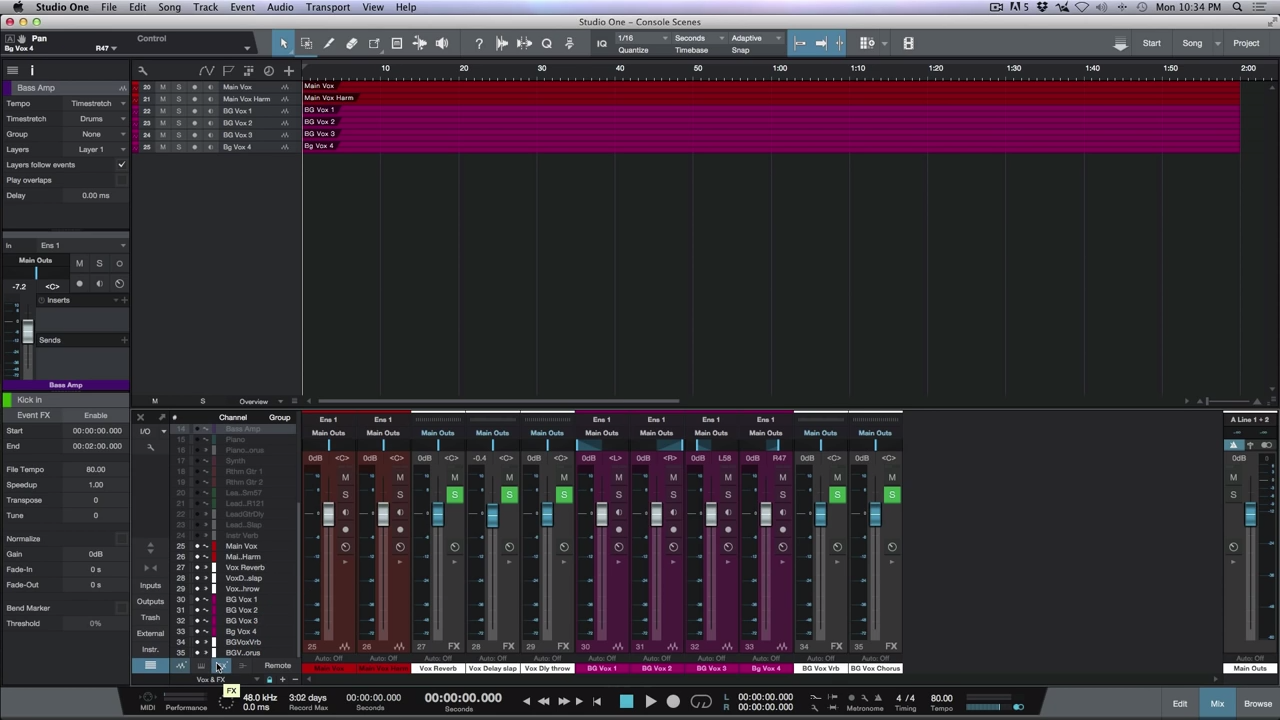Adjust the Main Vox channel fader
The image size is (1280, 720).
(328, 514)
